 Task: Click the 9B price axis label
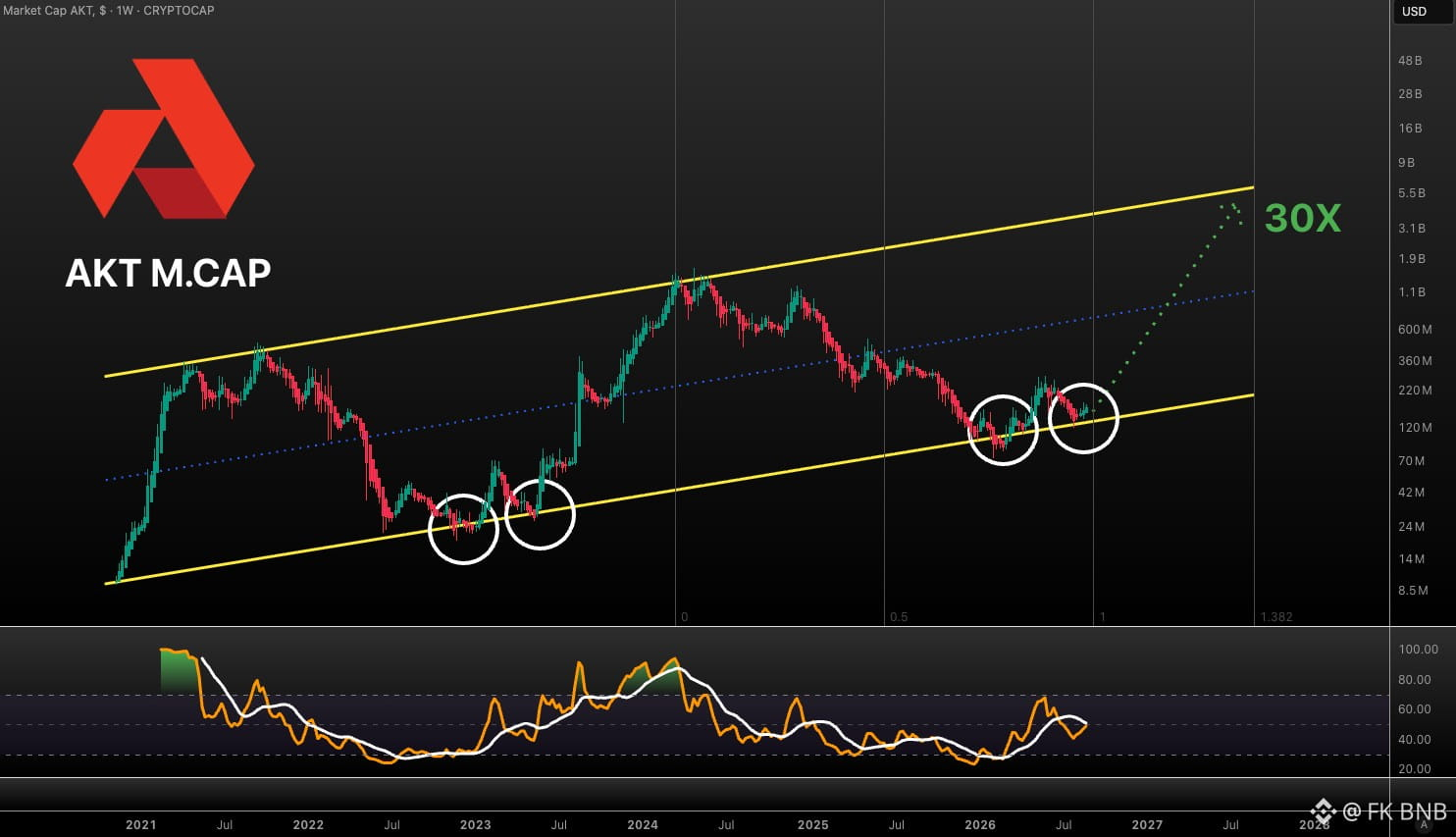pyautogui.click(x=1407, y=163)
